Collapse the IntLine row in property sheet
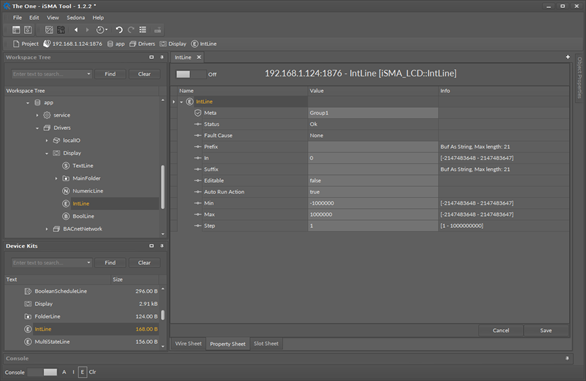586x381 pixels. pyautogui.click(x=182, y=102)
